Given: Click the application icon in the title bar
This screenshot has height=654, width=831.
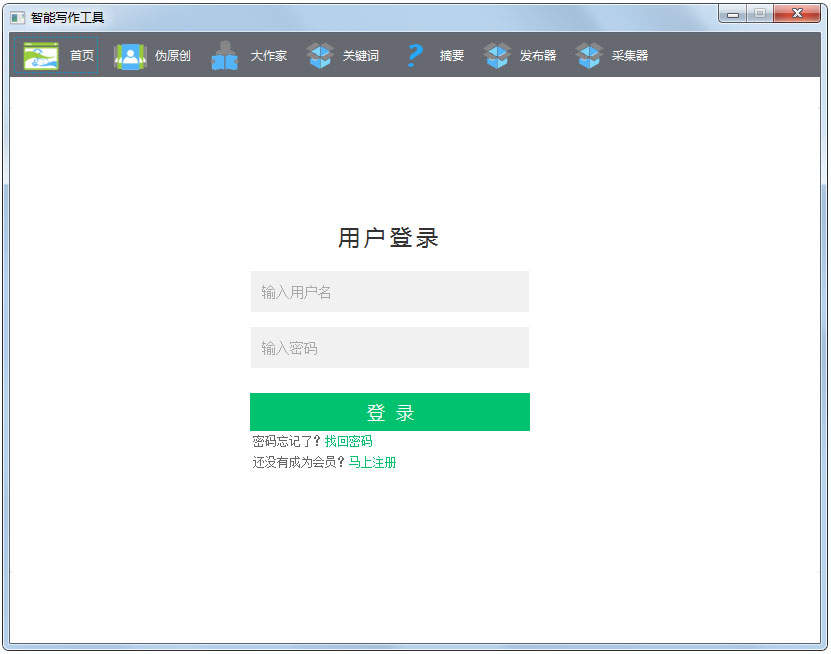Looking at the screenshot, I should click(x=16, y=15).
